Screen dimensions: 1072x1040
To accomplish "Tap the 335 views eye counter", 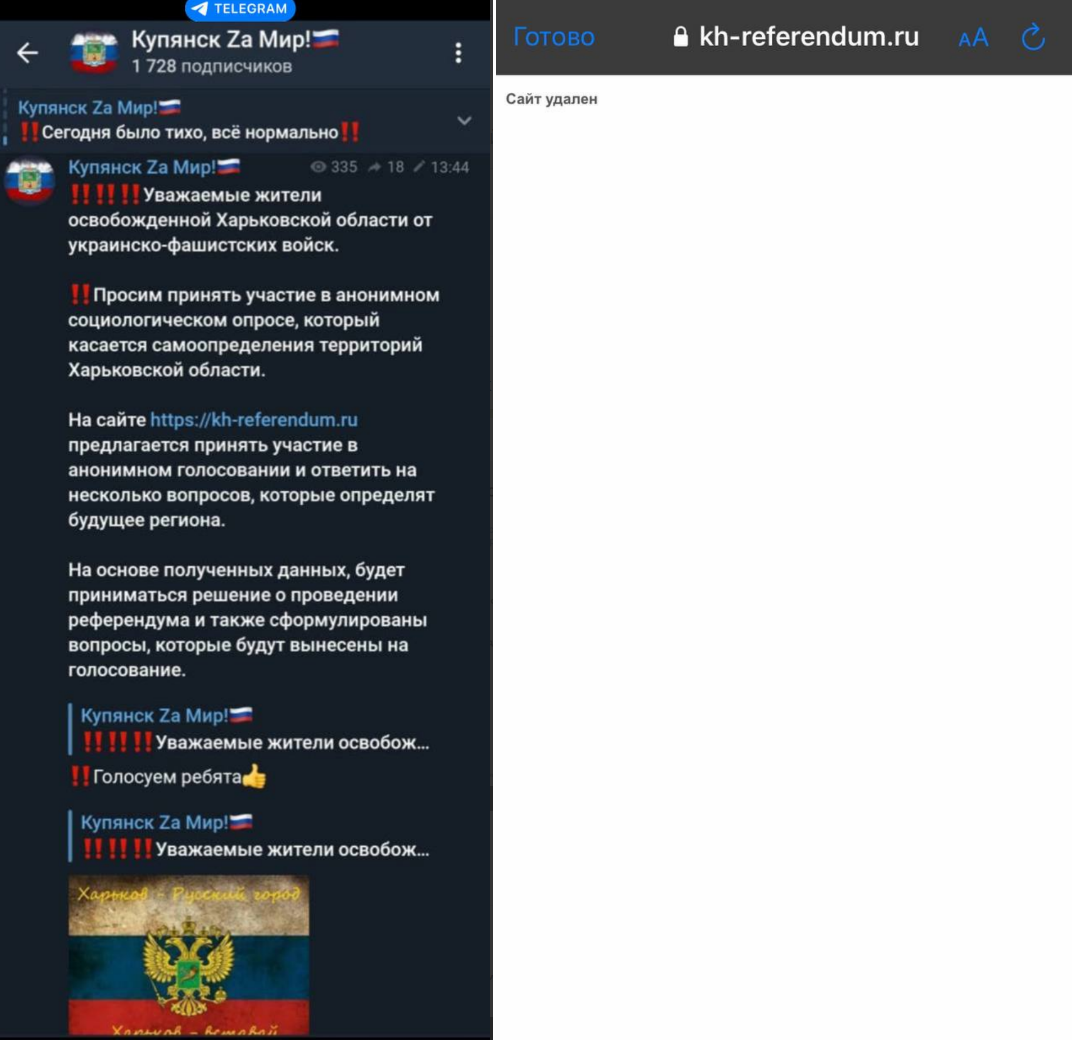I will click(x=334, y=168).
